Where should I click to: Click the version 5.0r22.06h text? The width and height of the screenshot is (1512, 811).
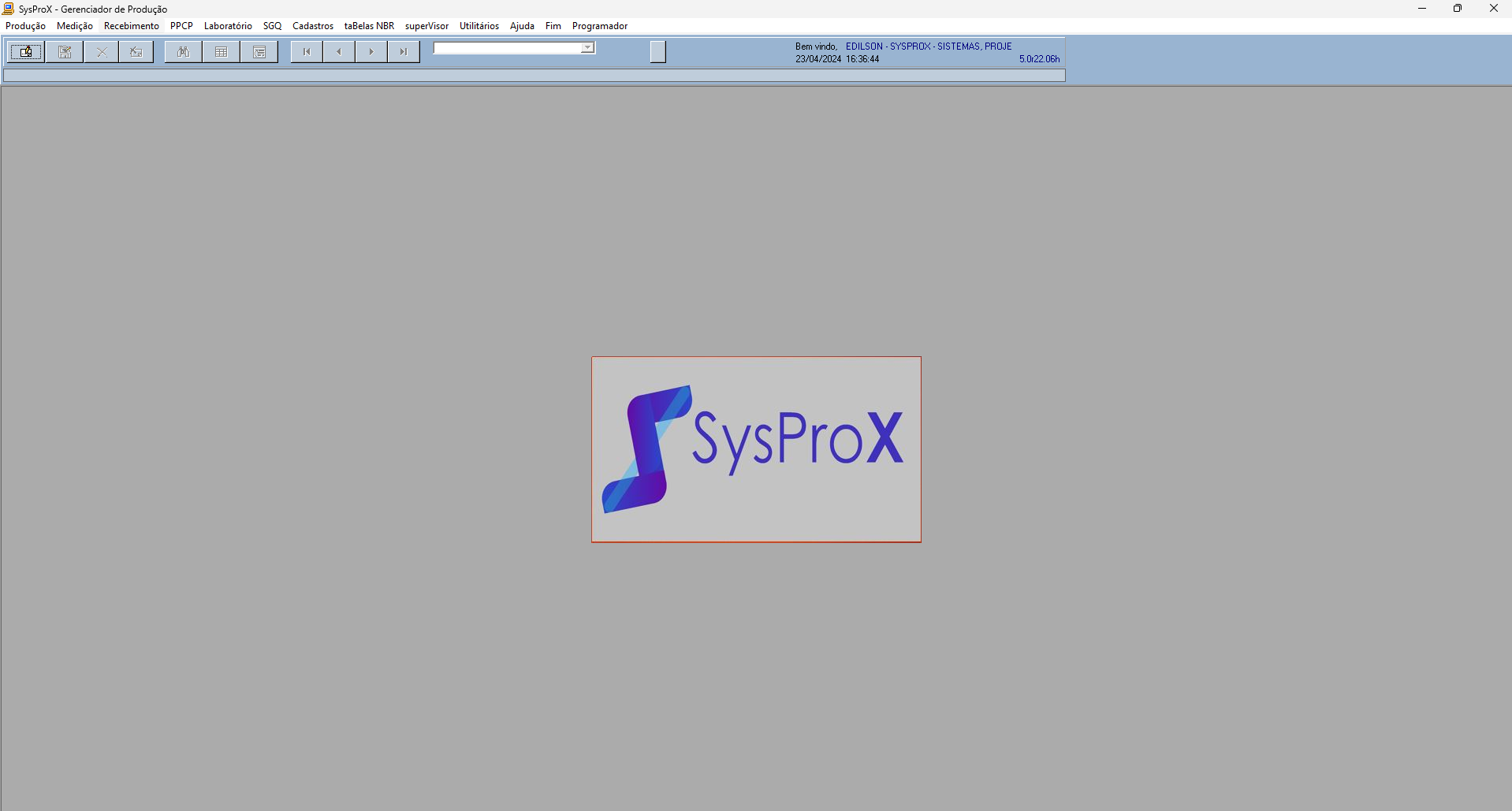[1039, 59]
